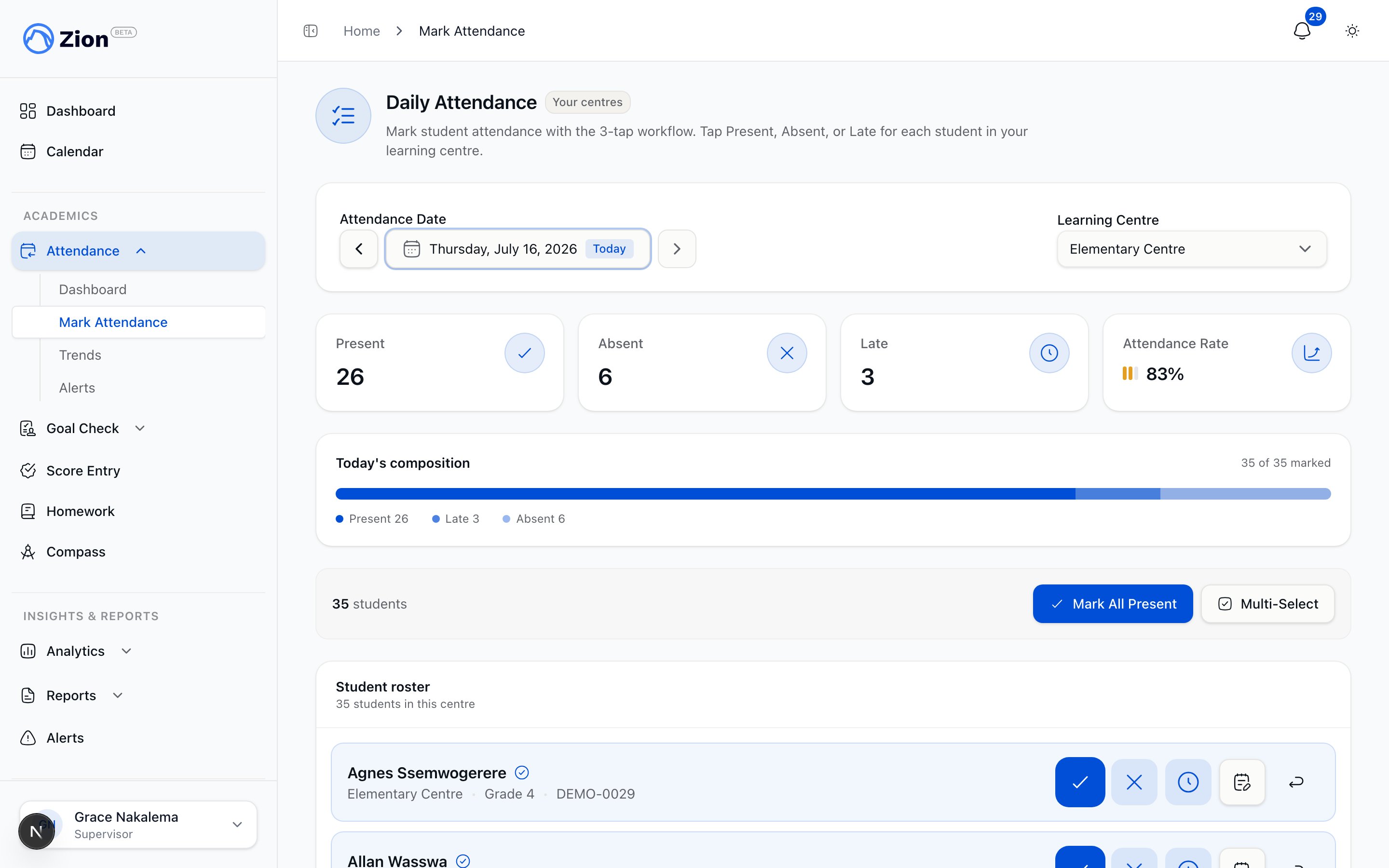Image resolution: width=1389 pixels, height=868 pixels.
Task: Click the 83% attendance rate value
Action: click(1165, 374)
